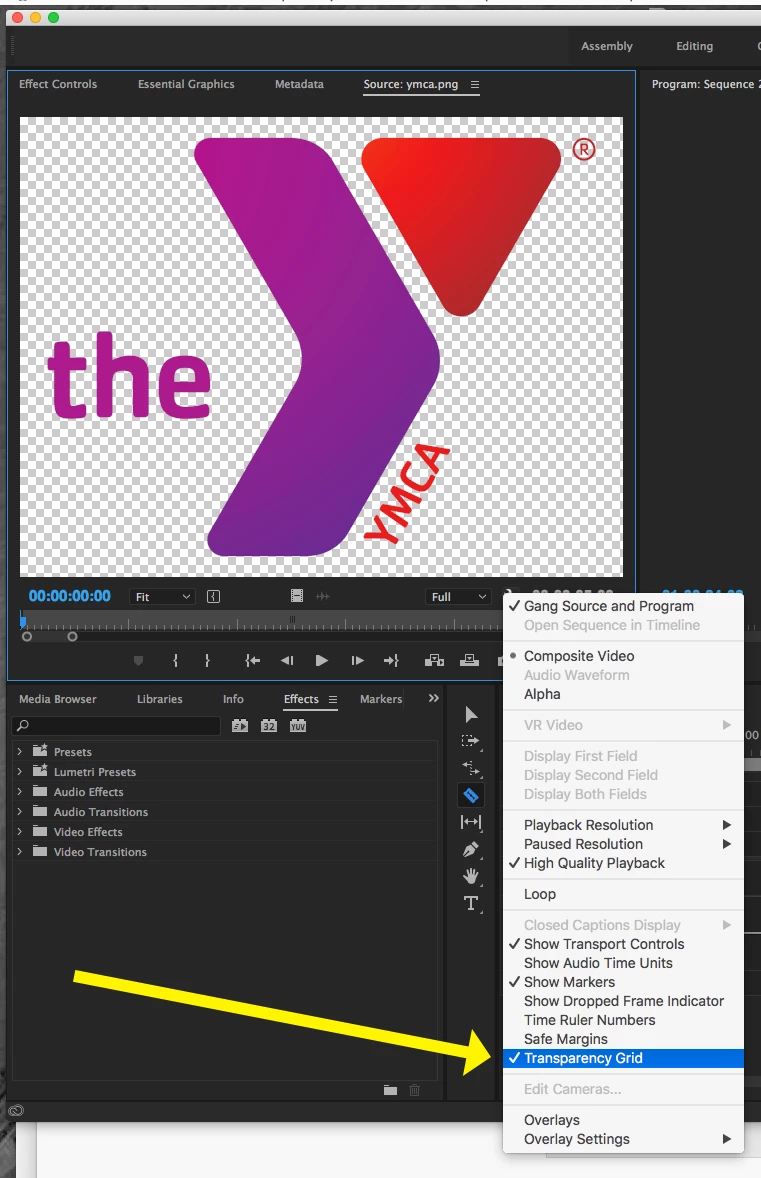Switch to Libraries tab
Image resolution: width=761 pixels, height=1178 pixels.
point(159,699)
